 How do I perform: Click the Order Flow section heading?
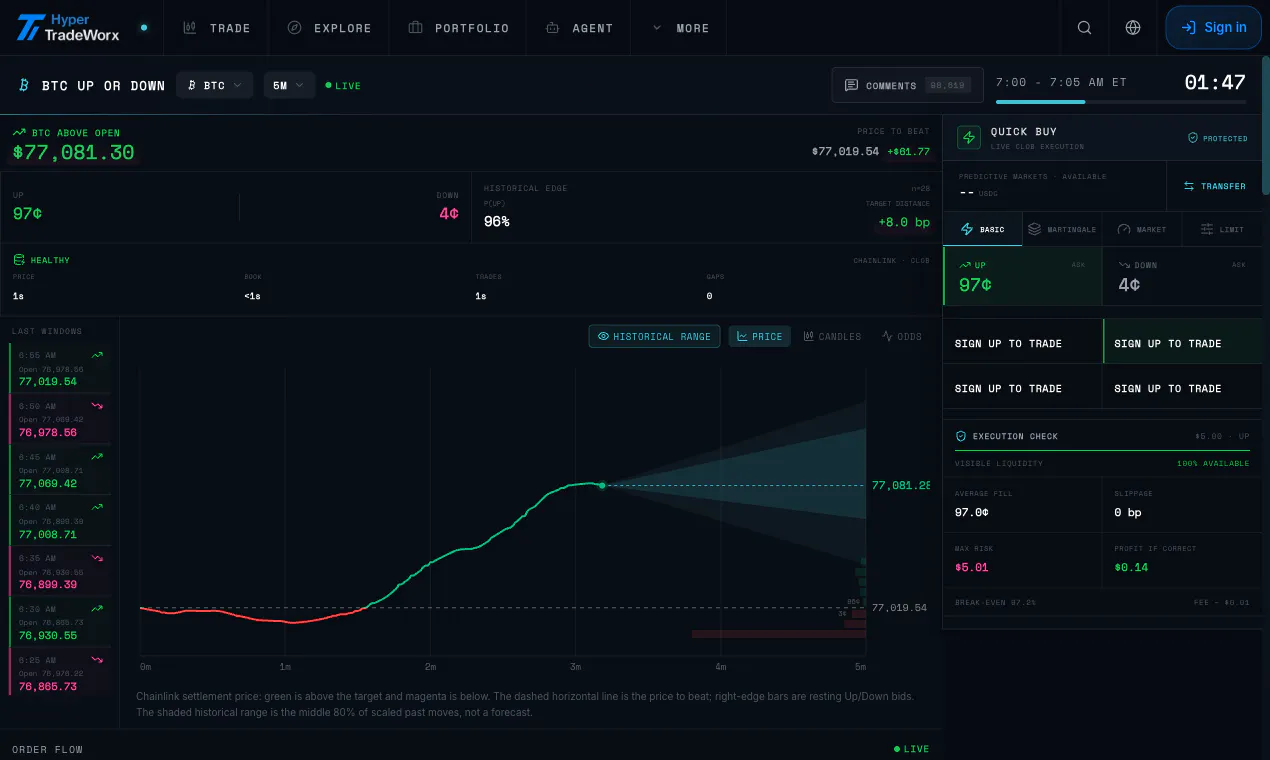[x=47, y=749]
